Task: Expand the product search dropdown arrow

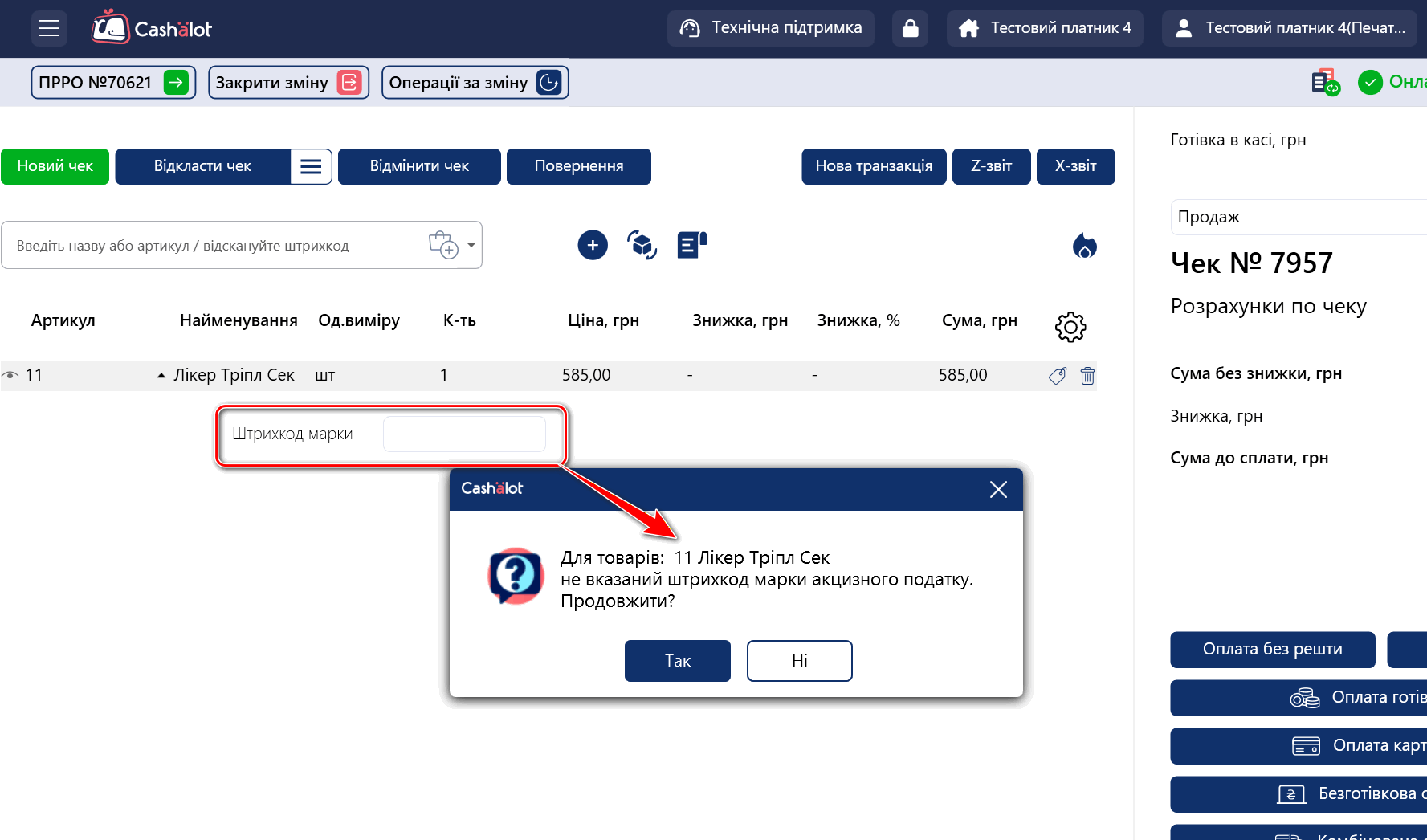Action: point(471,245)
